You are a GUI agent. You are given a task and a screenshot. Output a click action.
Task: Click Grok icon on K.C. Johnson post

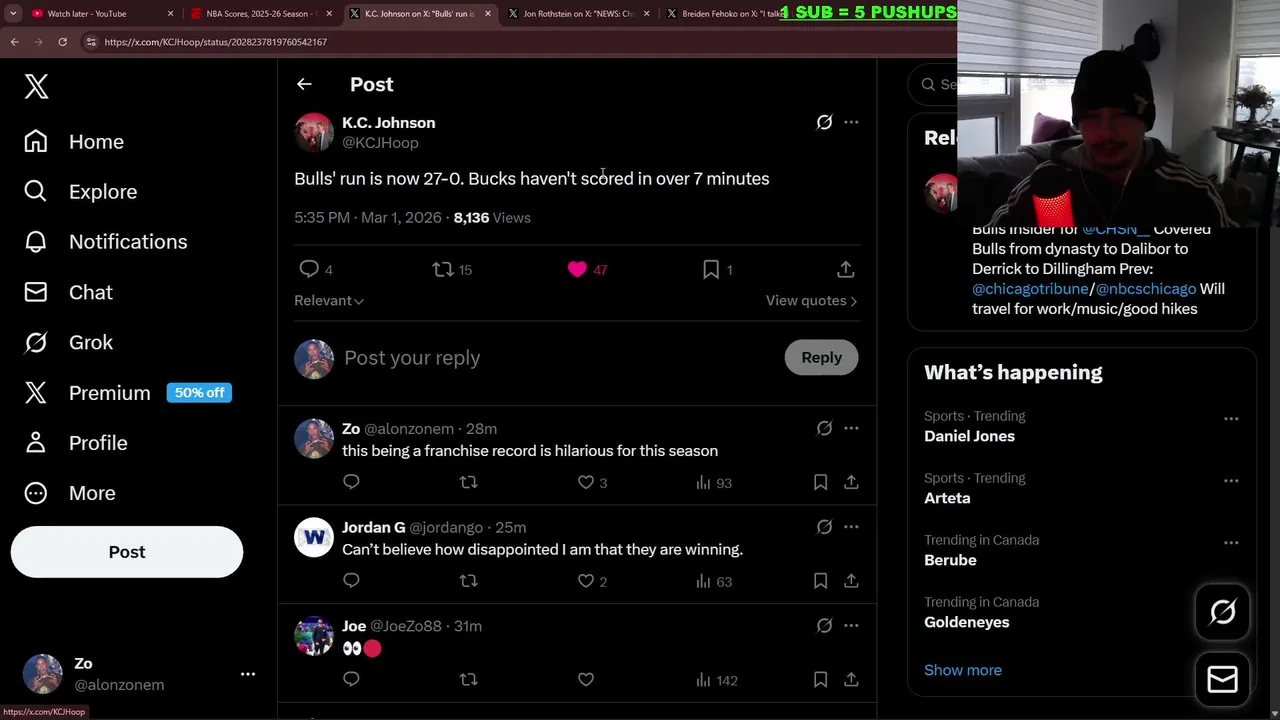point(824,122)
